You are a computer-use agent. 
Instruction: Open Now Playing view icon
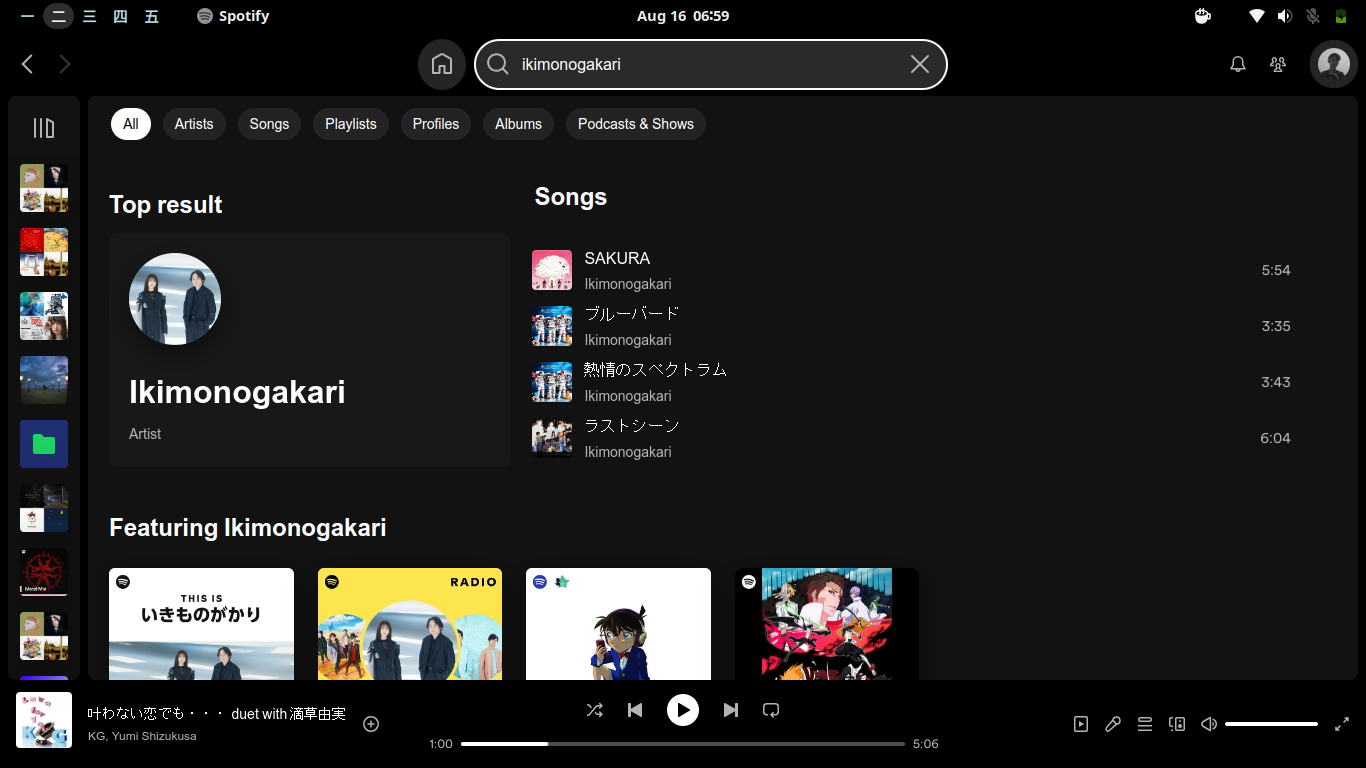click(1081, 724)
